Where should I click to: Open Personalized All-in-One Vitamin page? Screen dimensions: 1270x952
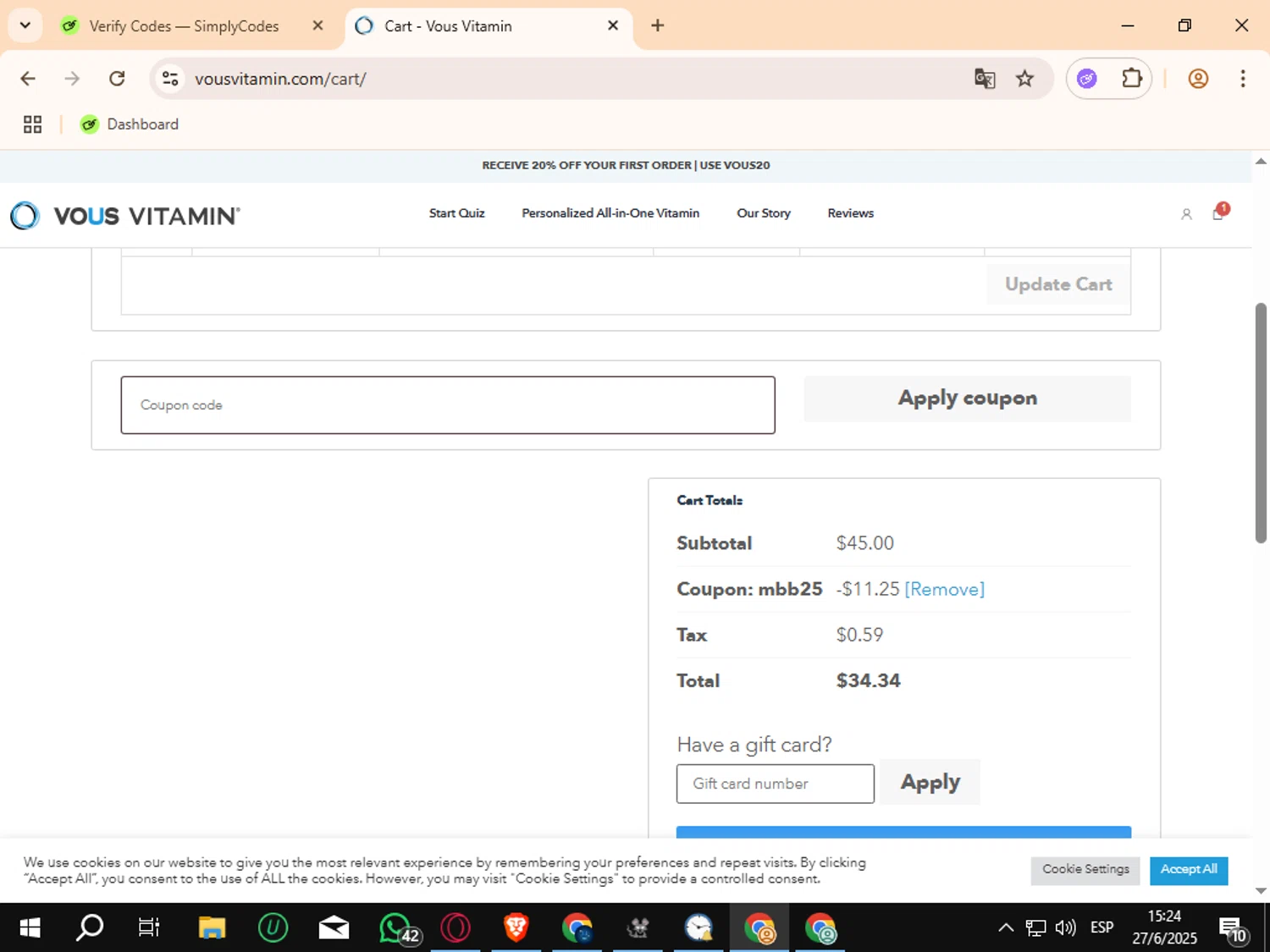[610, 213]
